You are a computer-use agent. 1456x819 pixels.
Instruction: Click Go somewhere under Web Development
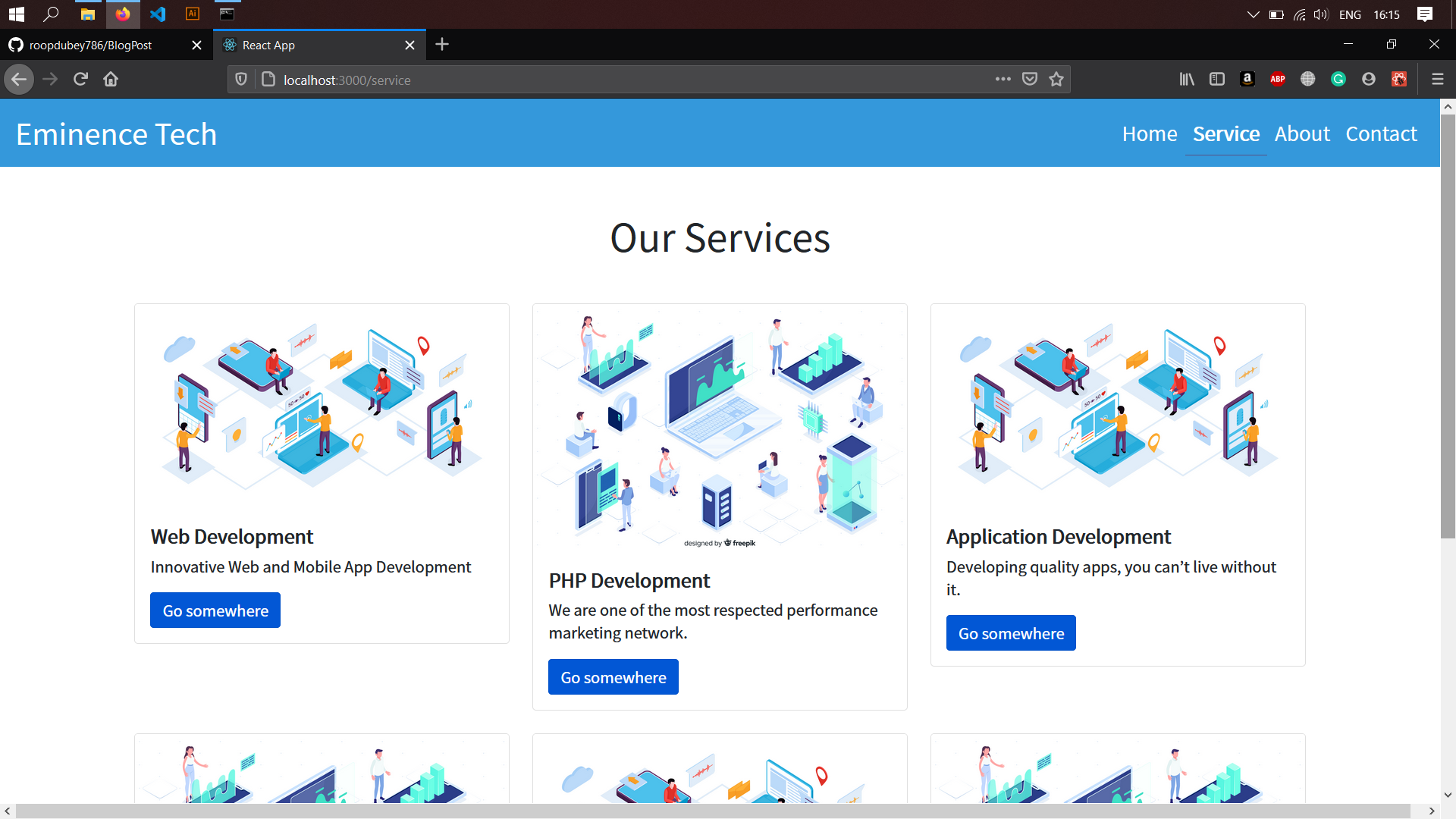tap(215, 610)
